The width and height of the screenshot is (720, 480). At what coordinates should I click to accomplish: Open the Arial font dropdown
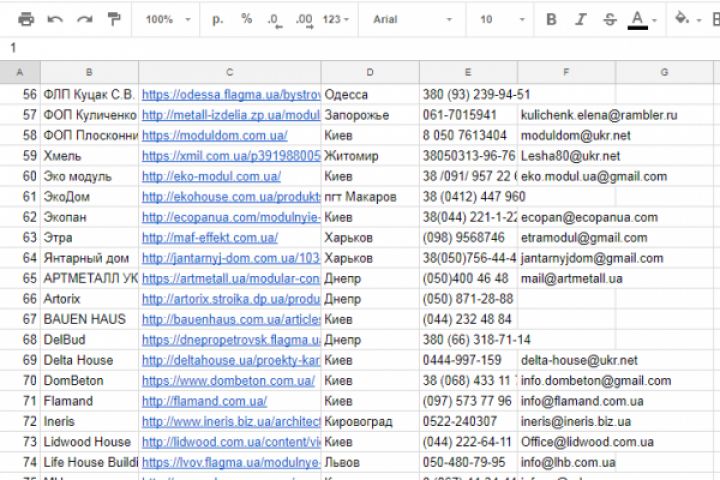pyautogui.click(x=412, y=19)
